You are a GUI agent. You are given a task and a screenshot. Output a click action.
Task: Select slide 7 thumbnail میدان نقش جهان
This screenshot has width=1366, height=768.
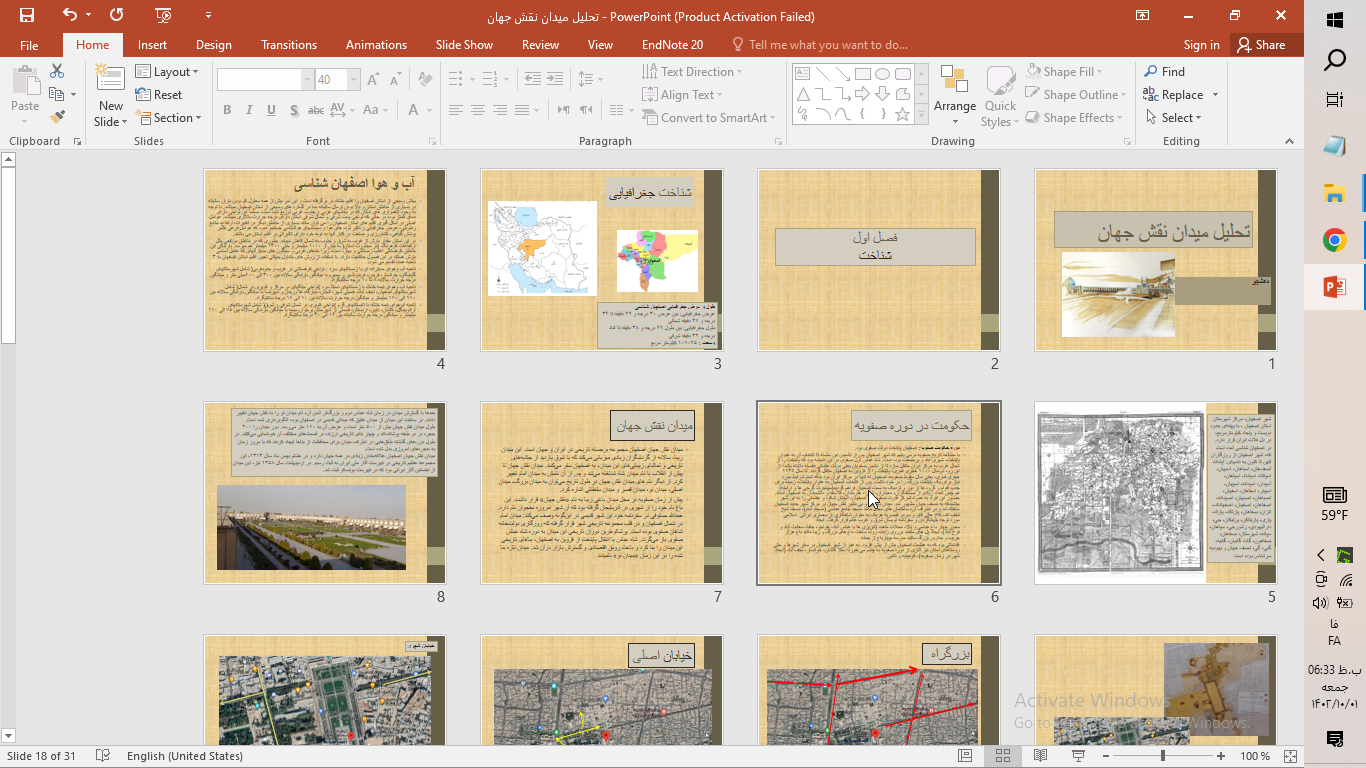(601, 493)
